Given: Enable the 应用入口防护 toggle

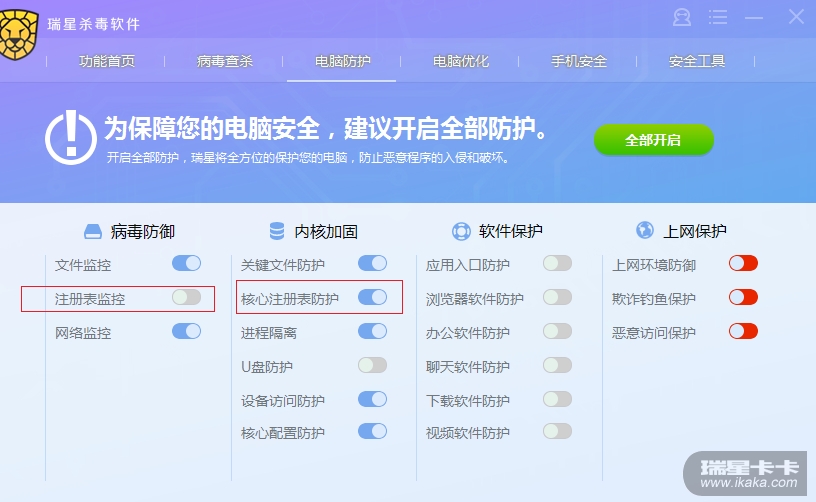Looking at the screenshot, I should point(557,263).
